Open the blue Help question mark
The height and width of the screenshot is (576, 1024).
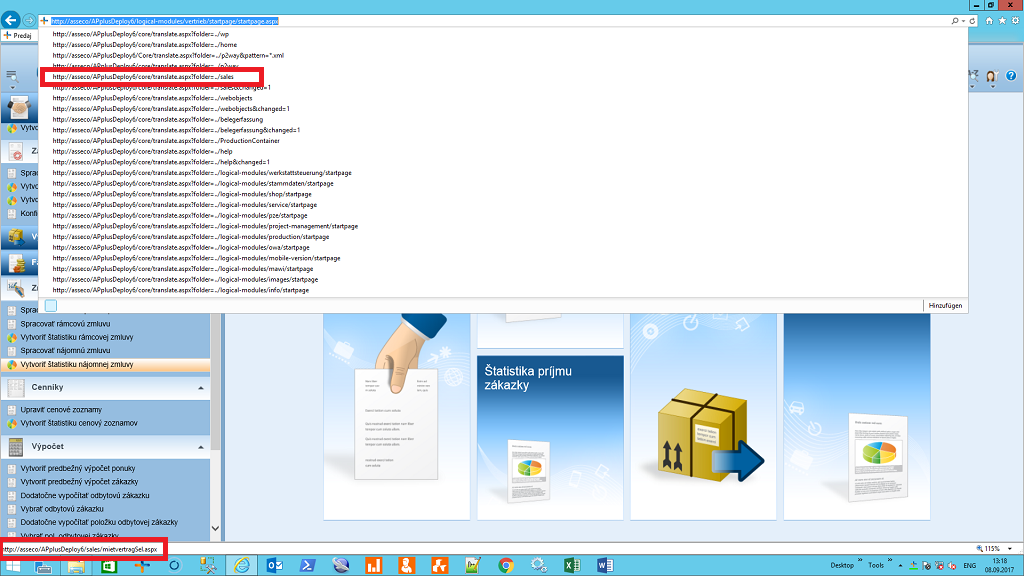(x=1011, y=76)
